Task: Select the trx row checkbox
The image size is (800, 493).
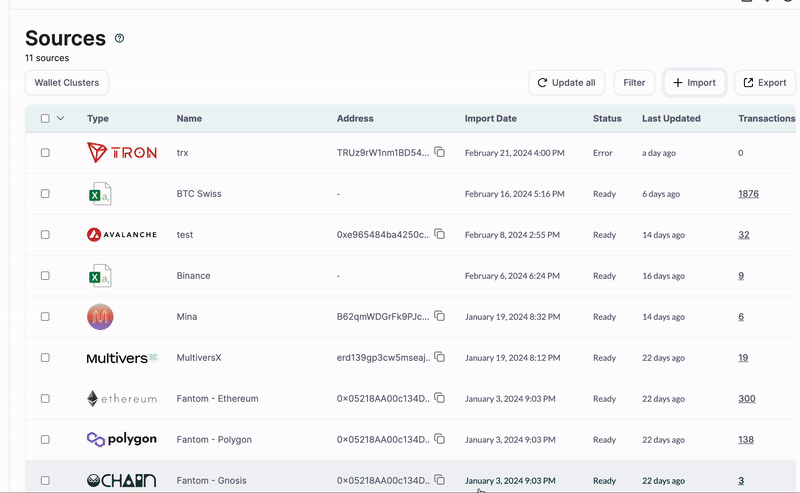Action: pyautogui.click(x=45, y=153)
